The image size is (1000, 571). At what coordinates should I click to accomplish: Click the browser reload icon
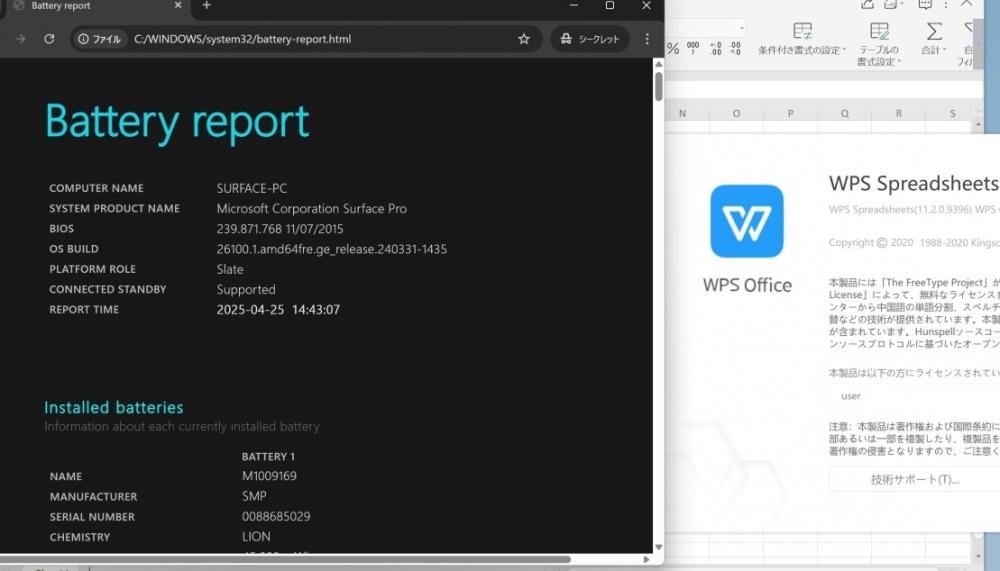tap(49, 39)
